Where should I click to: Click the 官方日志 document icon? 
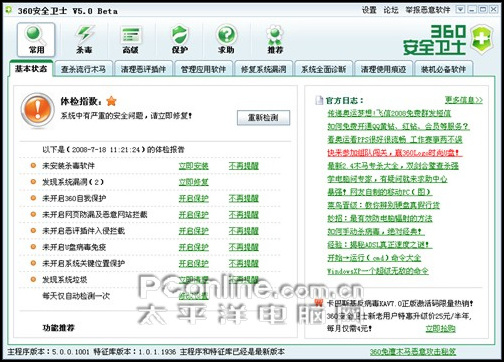click(x=319, y=100)
